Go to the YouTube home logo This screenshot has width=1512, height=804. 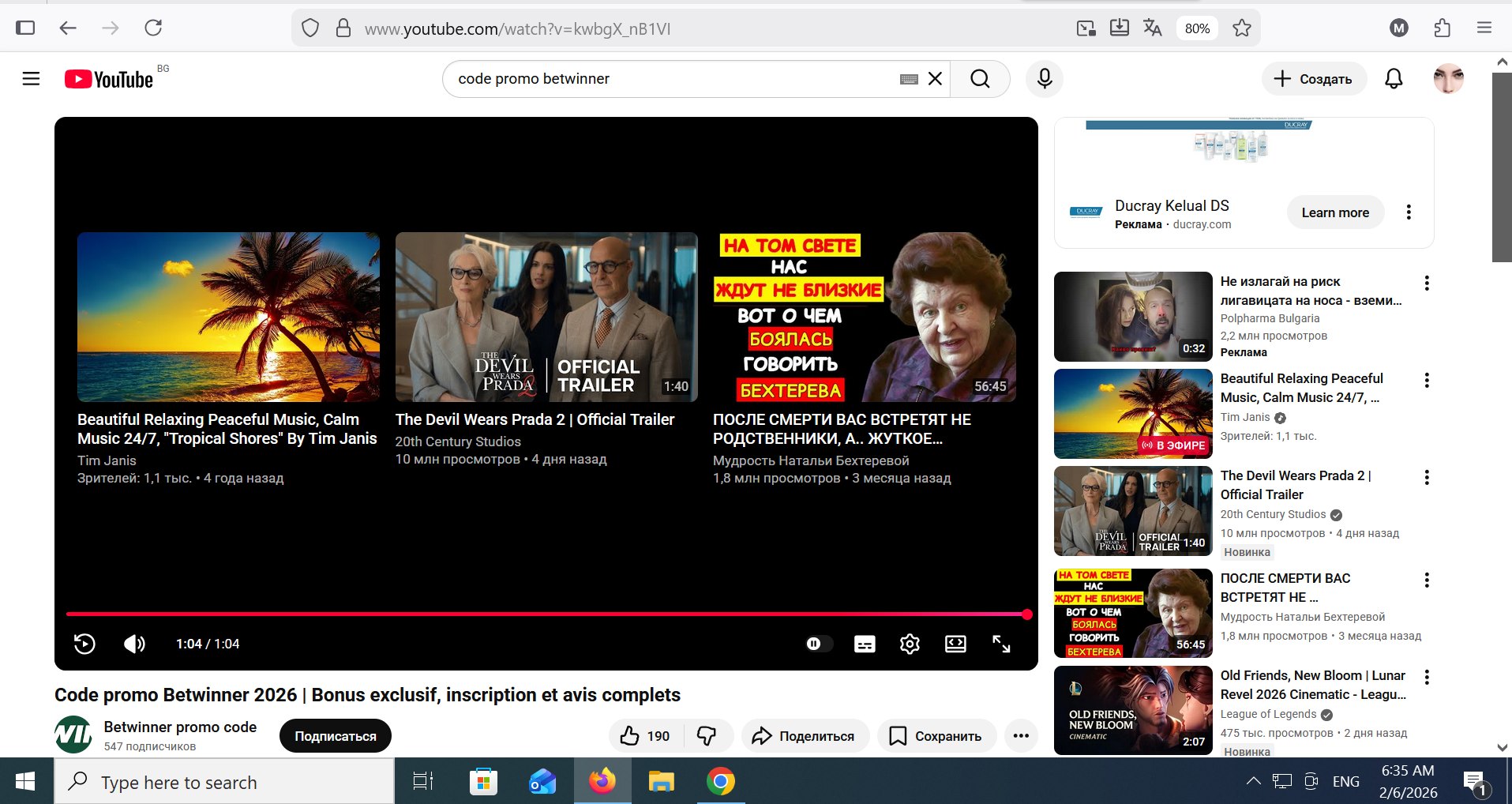(109, 79)
